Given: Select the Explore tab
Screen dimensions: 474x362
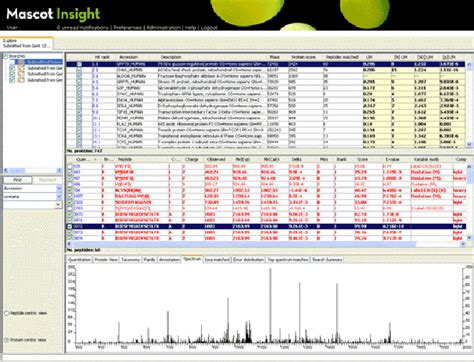Looking at the screenshot, I should (x=26, y=43).
